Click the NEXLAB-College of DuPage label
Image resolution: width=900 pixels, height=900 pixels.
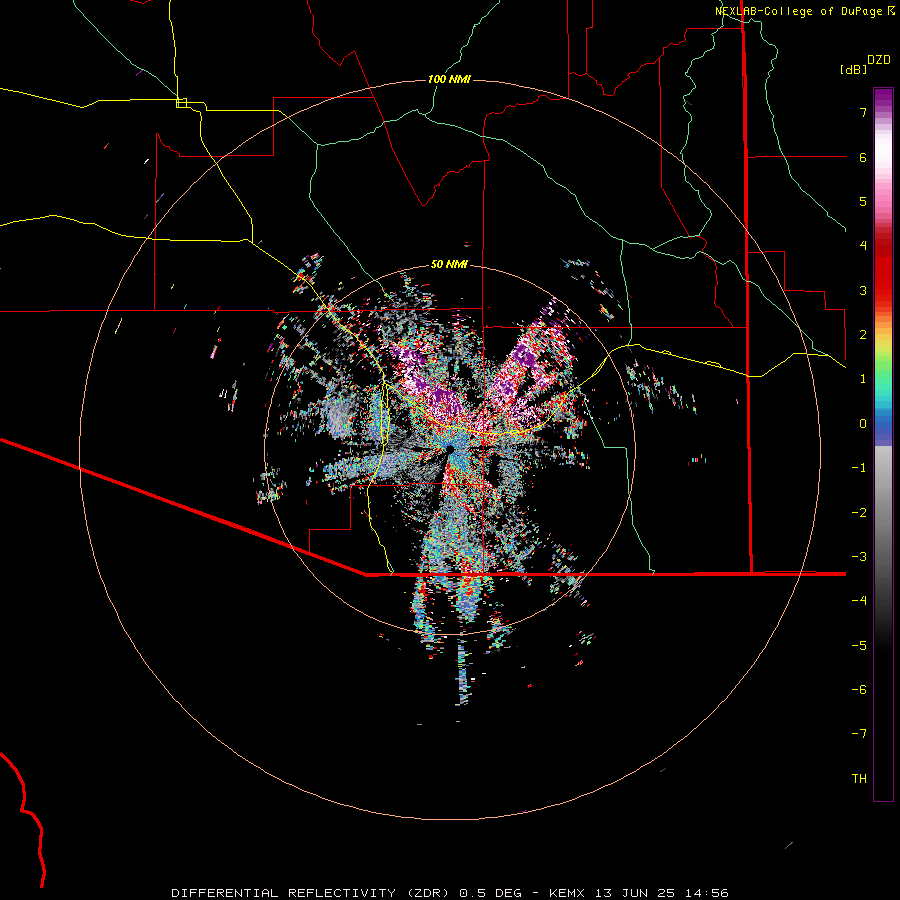800,11
